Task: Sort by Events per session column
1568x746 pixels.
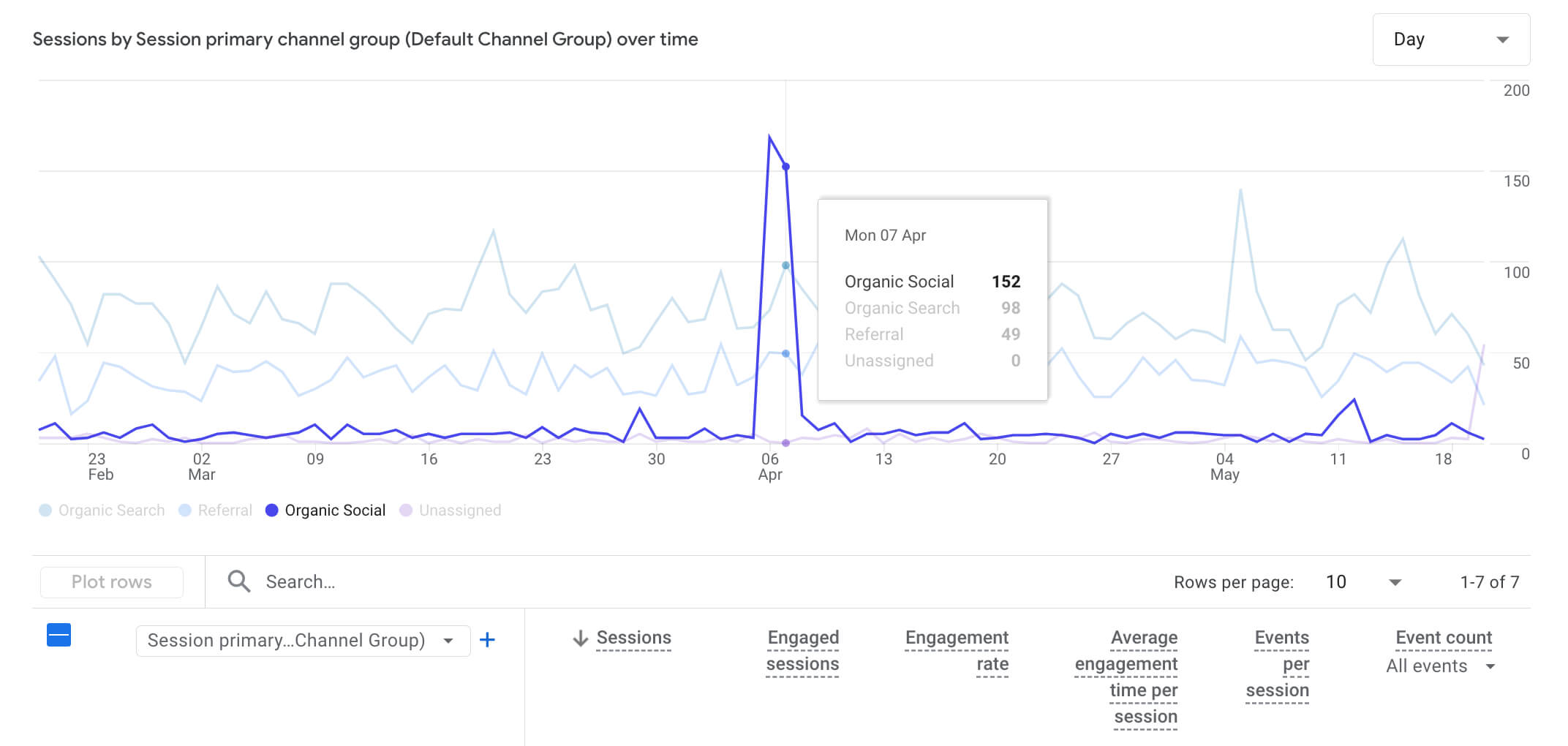Action: coord(1278,663)
